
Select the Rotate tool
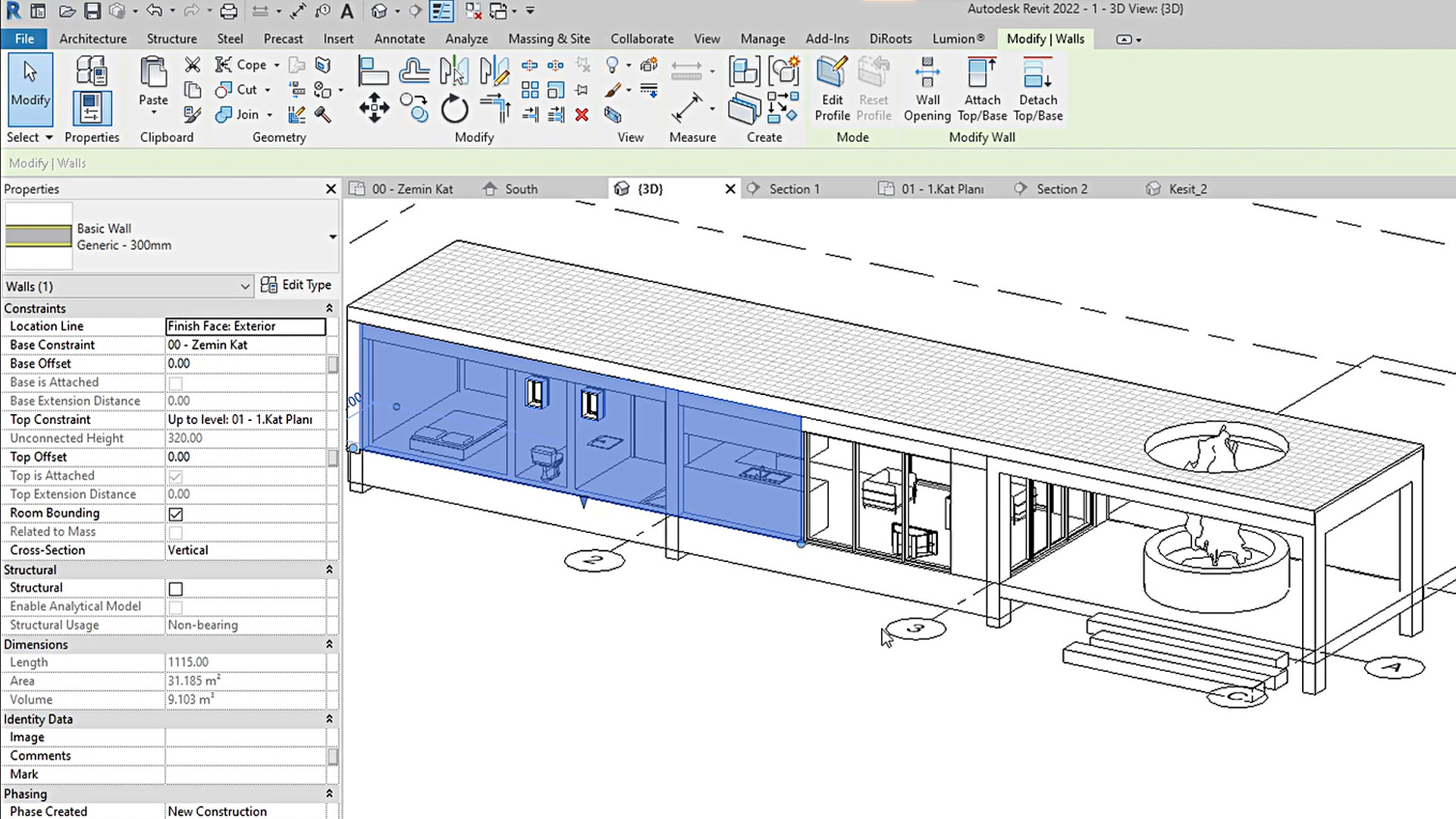pos(454,108)
